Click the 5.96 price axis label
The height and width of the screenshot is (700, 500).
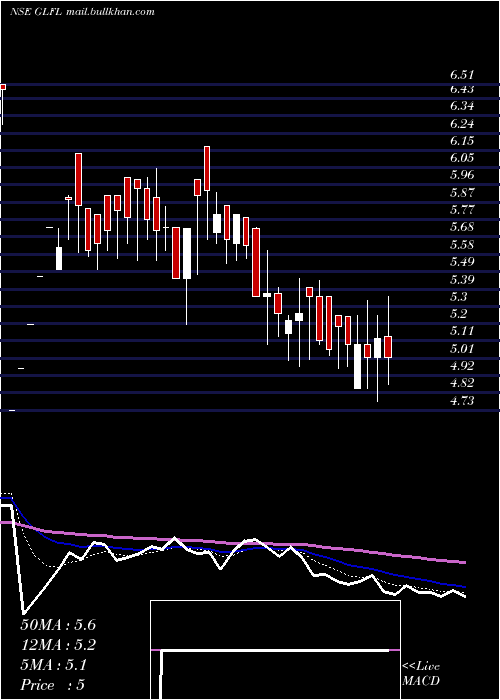point(462,175)
